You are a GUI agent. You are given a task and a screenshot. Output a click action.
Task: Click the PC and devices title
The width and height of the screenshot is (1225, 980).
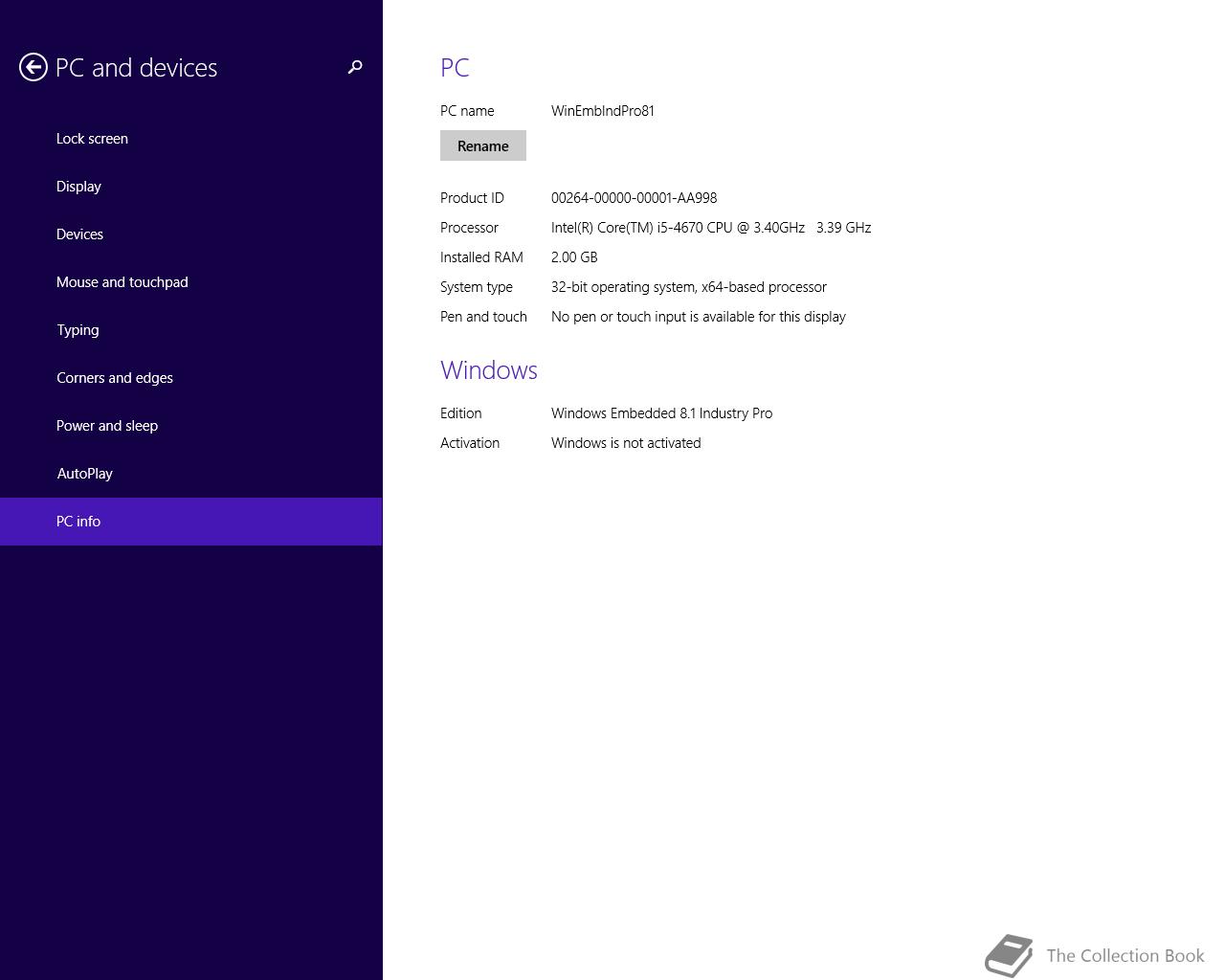(x=136, y=68)
